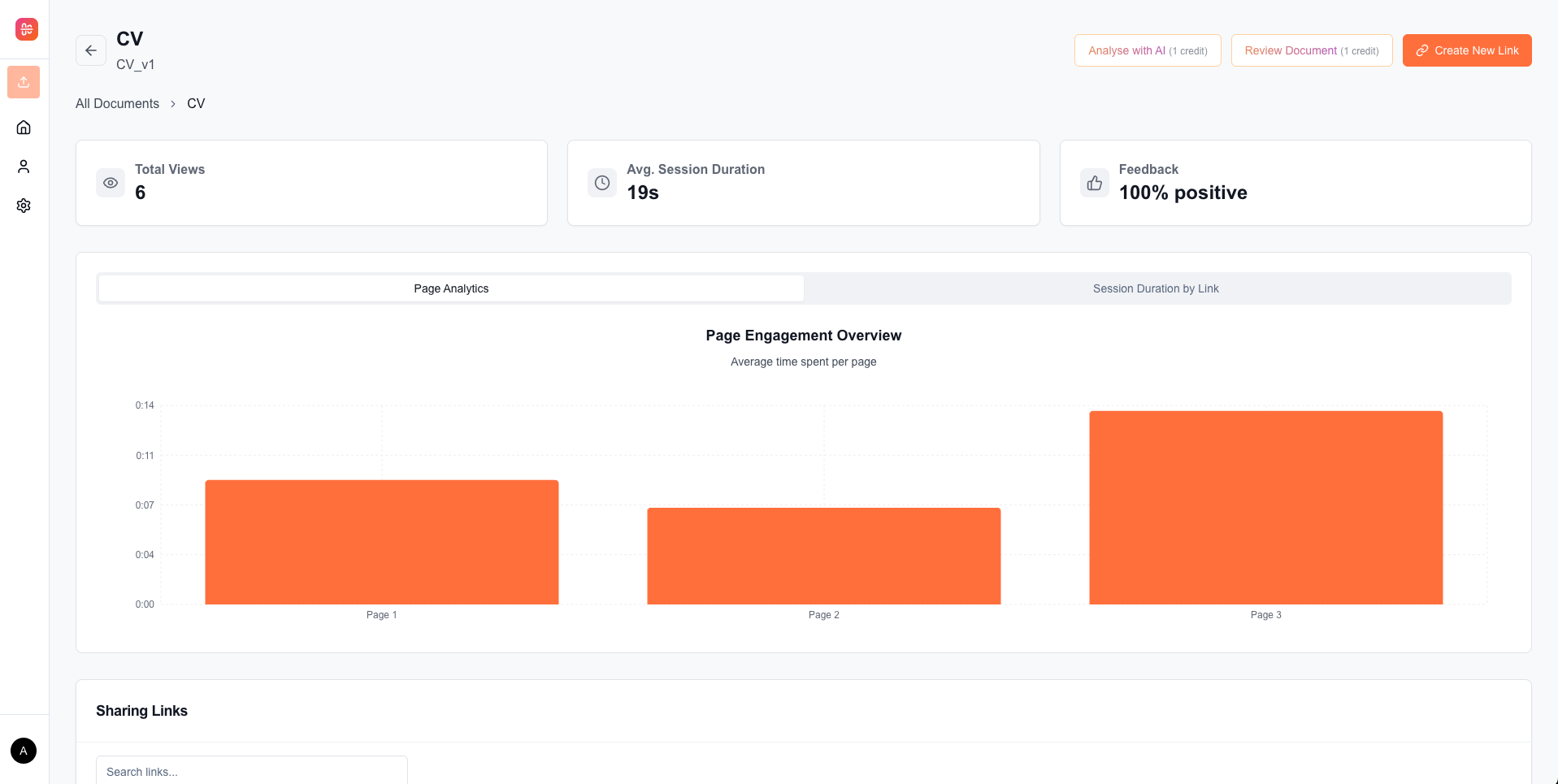Switch to Session Duration by Link tab
1558x784 pixels.
point(1155,288)
